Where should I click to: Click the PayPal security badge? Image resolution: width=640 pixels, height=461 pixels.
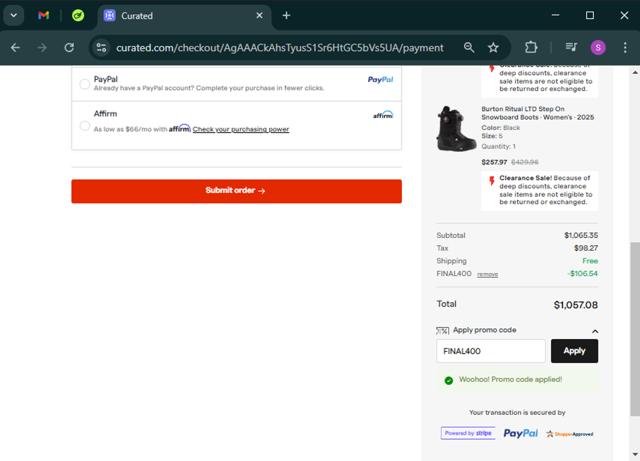click(x=520, y=433)
